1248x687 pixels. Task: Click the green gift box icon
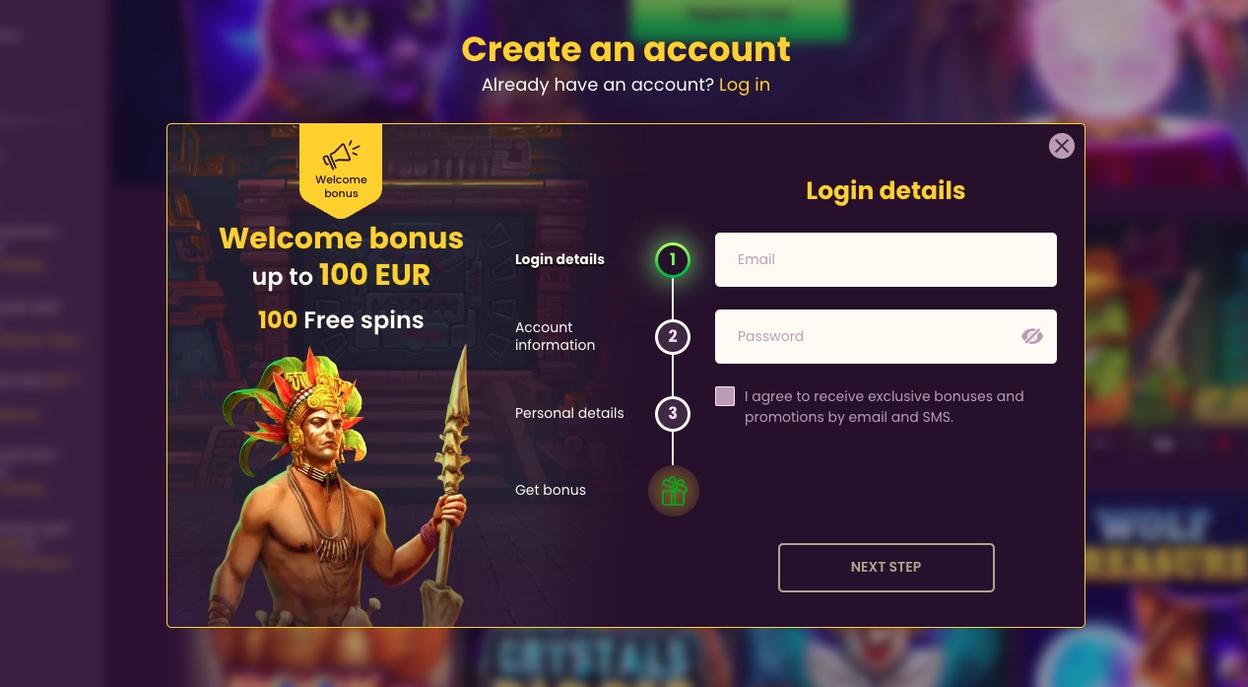coord(673,491)
